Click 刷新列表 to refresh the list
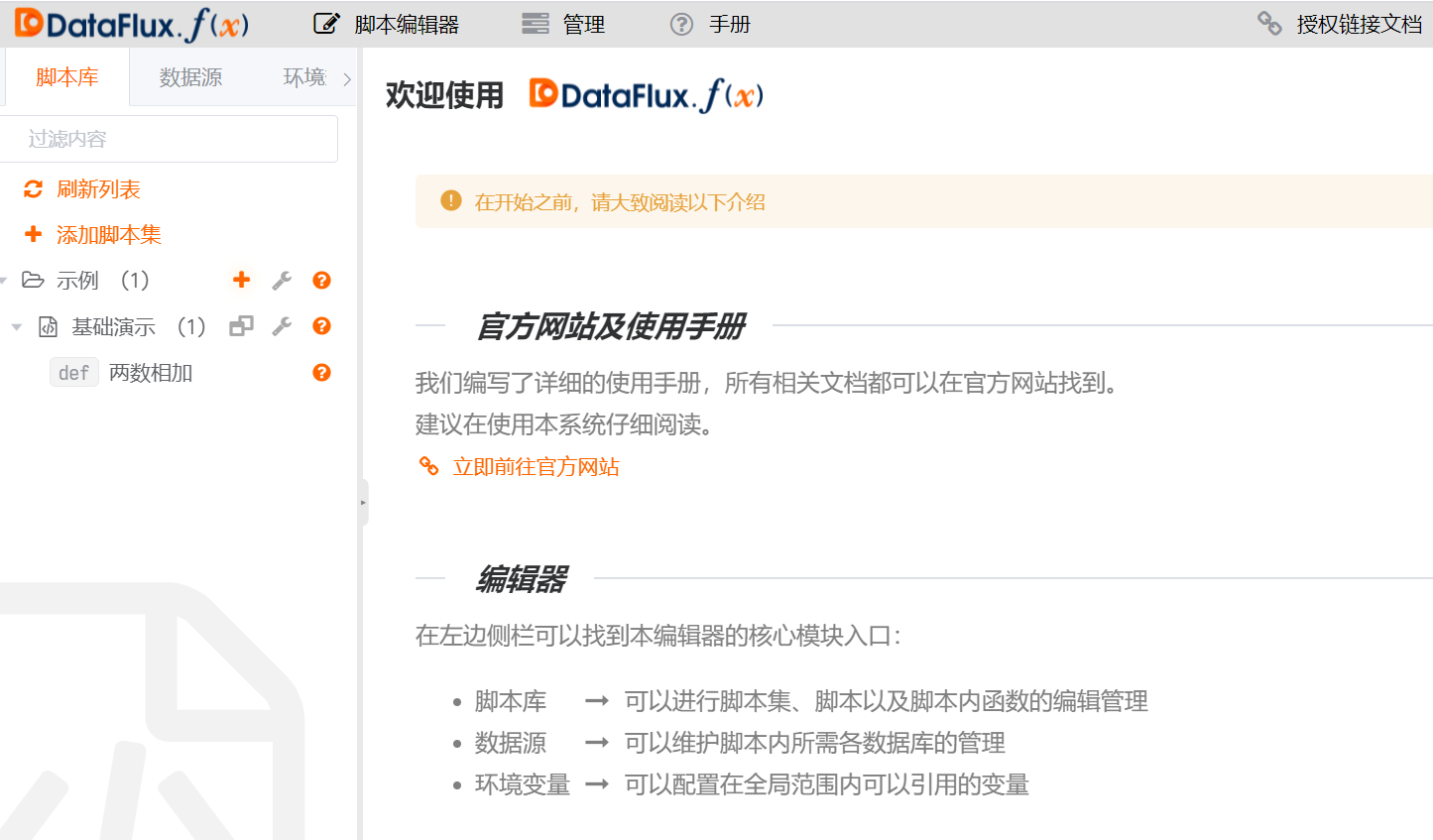The width and height of the screenshot is (1433, 840). [x=82, y=189]
